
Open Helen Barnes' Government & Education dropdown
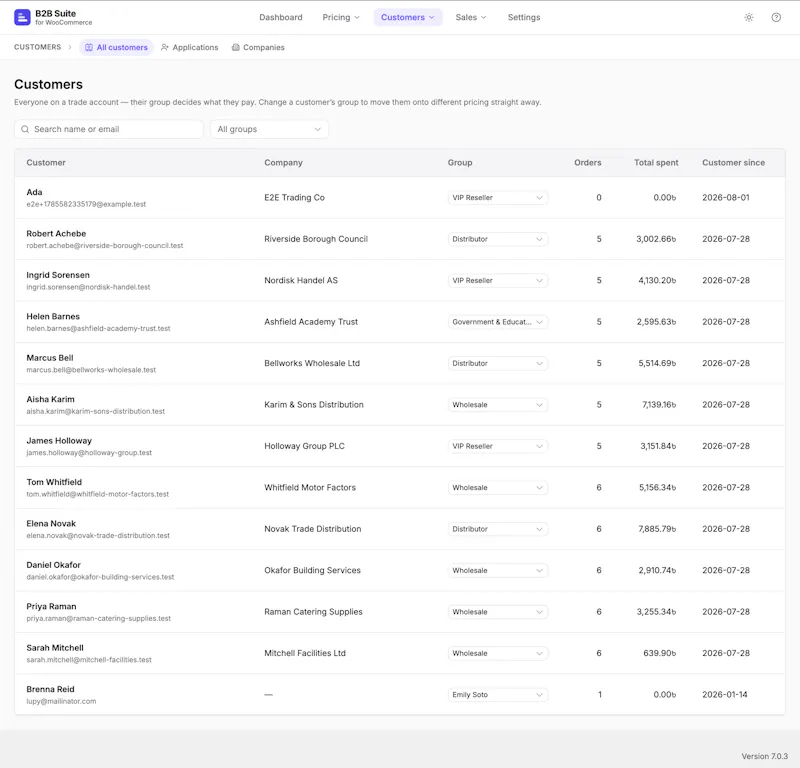coord(498,322)
